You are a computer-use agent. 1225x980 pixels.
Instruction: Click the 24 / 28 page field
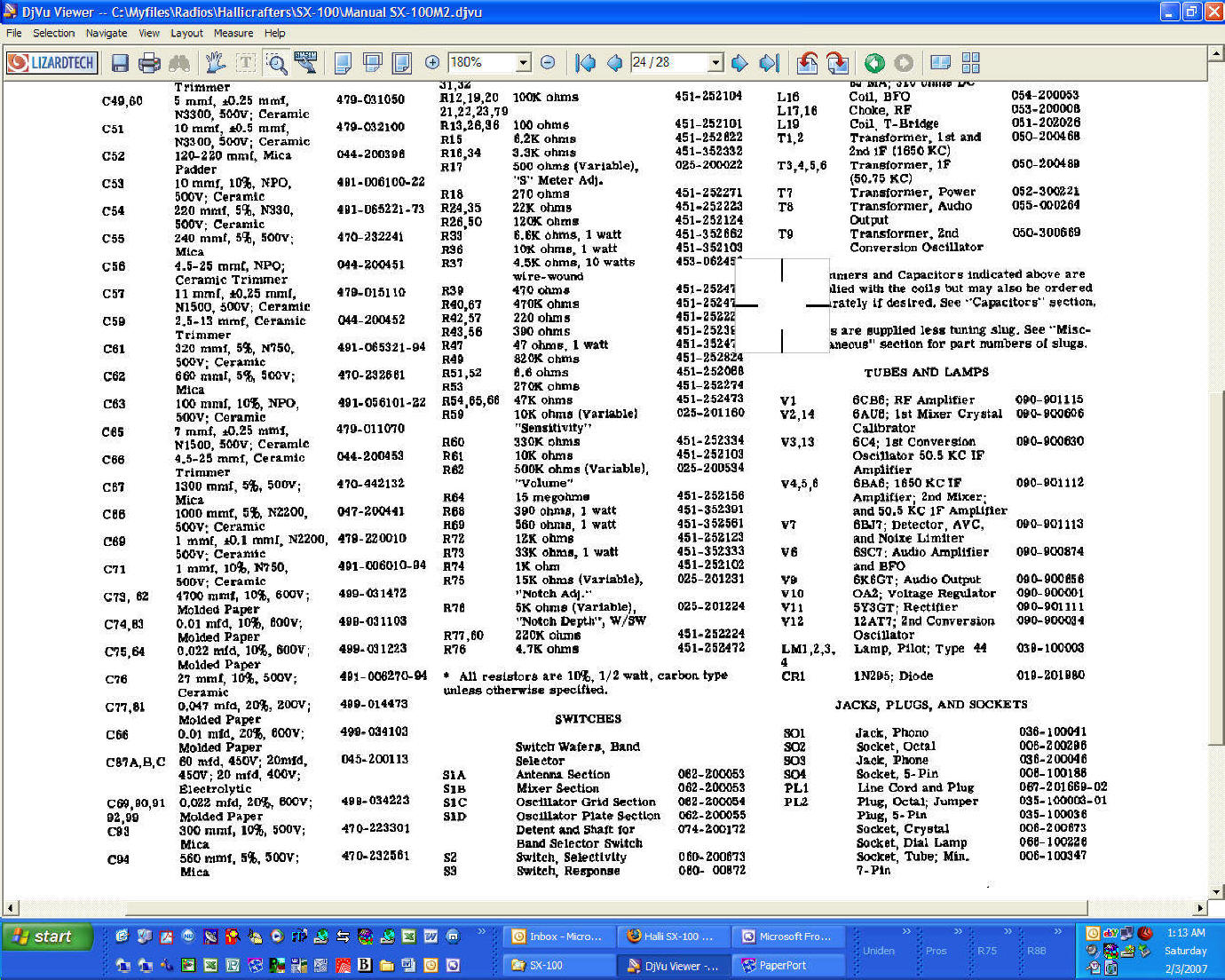[x=669, y=62]
